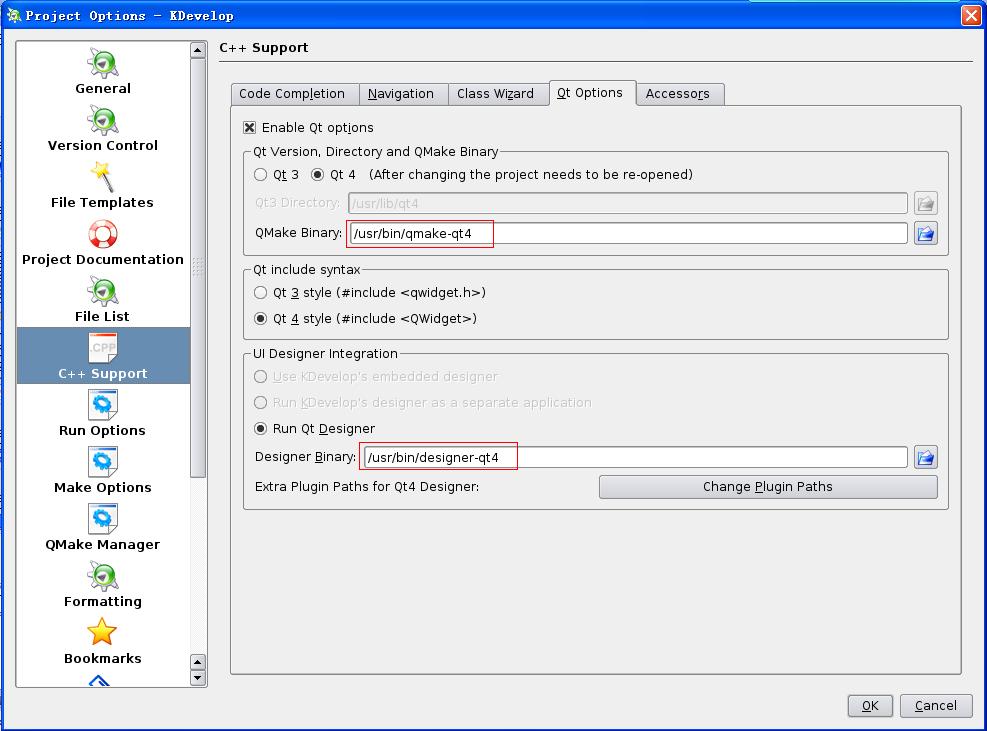Toggle the Enable Qt options checkbox
The width and height of the screenshot is (987, 731).
coord(249,128)
